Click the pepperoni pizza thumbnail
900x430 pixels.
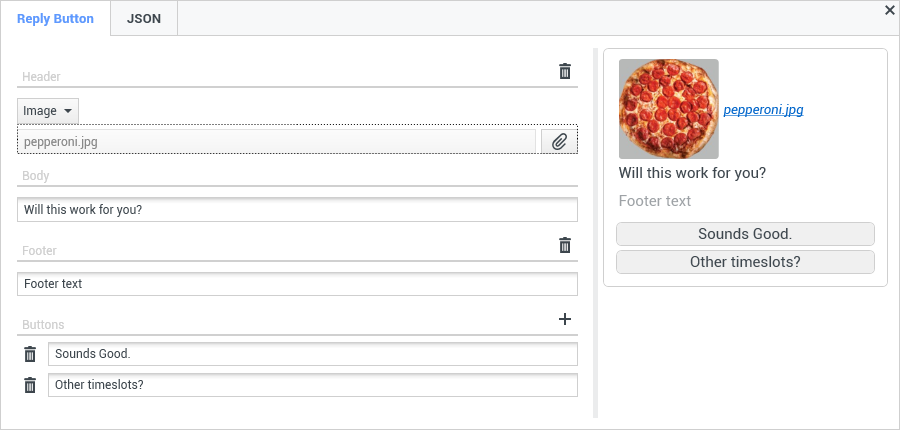coord(668,108)
